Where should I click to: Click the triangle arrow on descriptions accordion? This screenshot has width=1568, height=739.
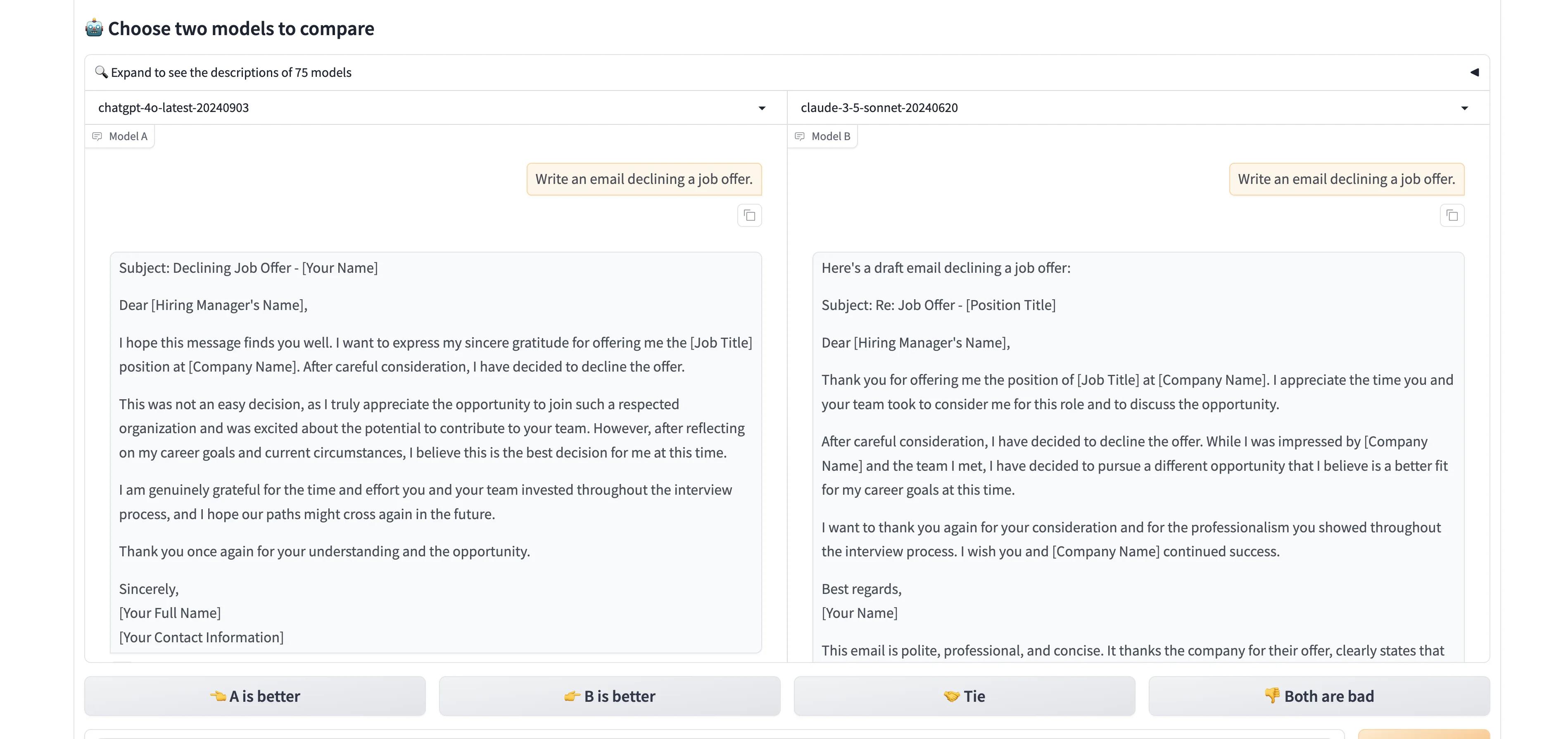coord(1474,72)
